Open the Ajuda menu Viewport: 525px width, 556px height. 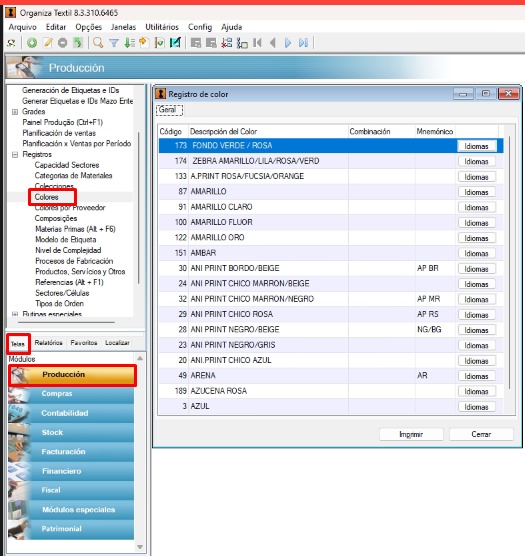231,27
